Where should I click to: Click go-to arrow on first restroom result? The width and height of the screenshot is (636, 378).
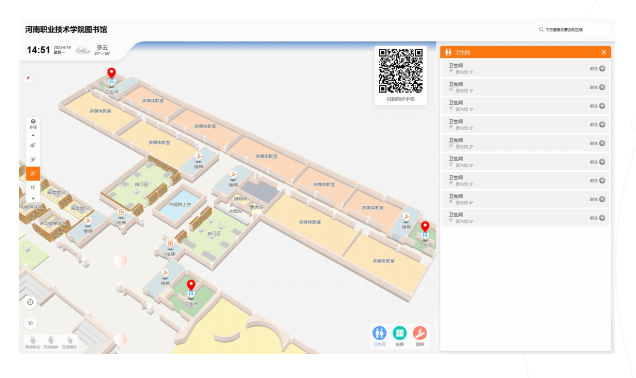pyautogui.click(x=602, y=69)
